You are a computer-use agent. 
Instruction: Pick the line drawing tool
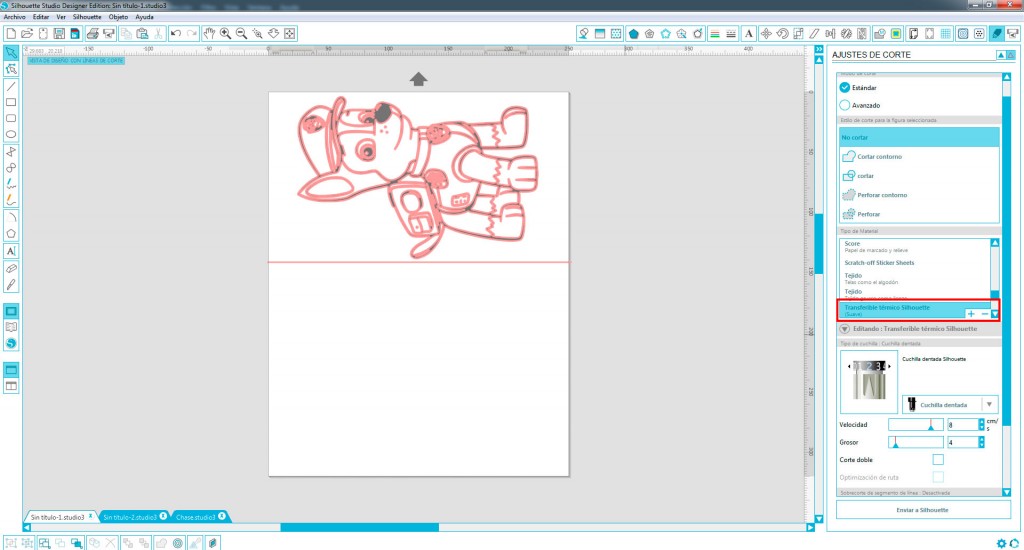coord(11,86)
